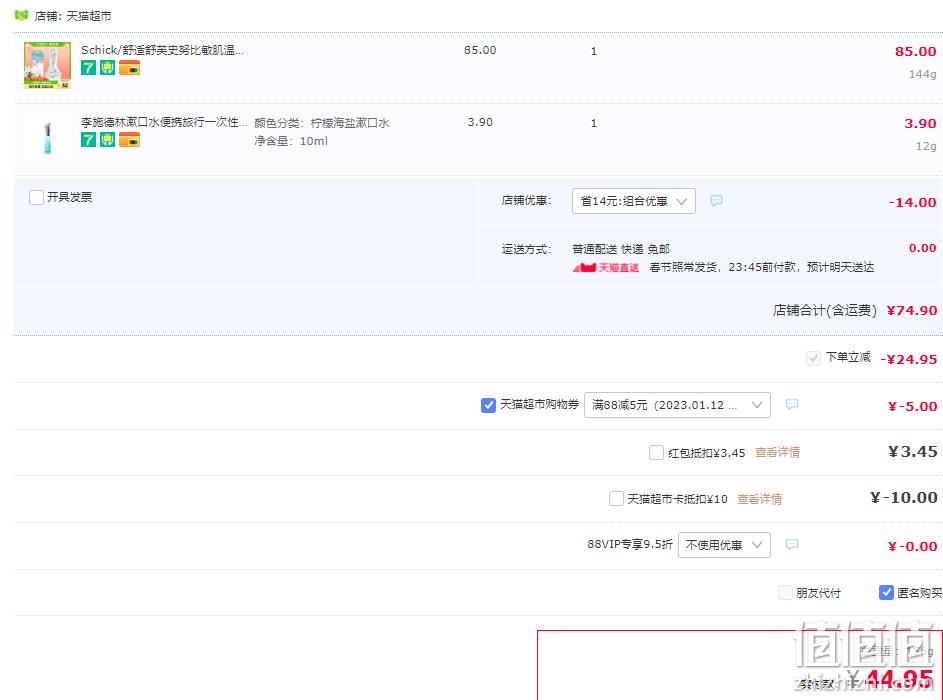
Task: Open the 省14元:组合优惠 store discount dropdown
Action: pos(634,201)
